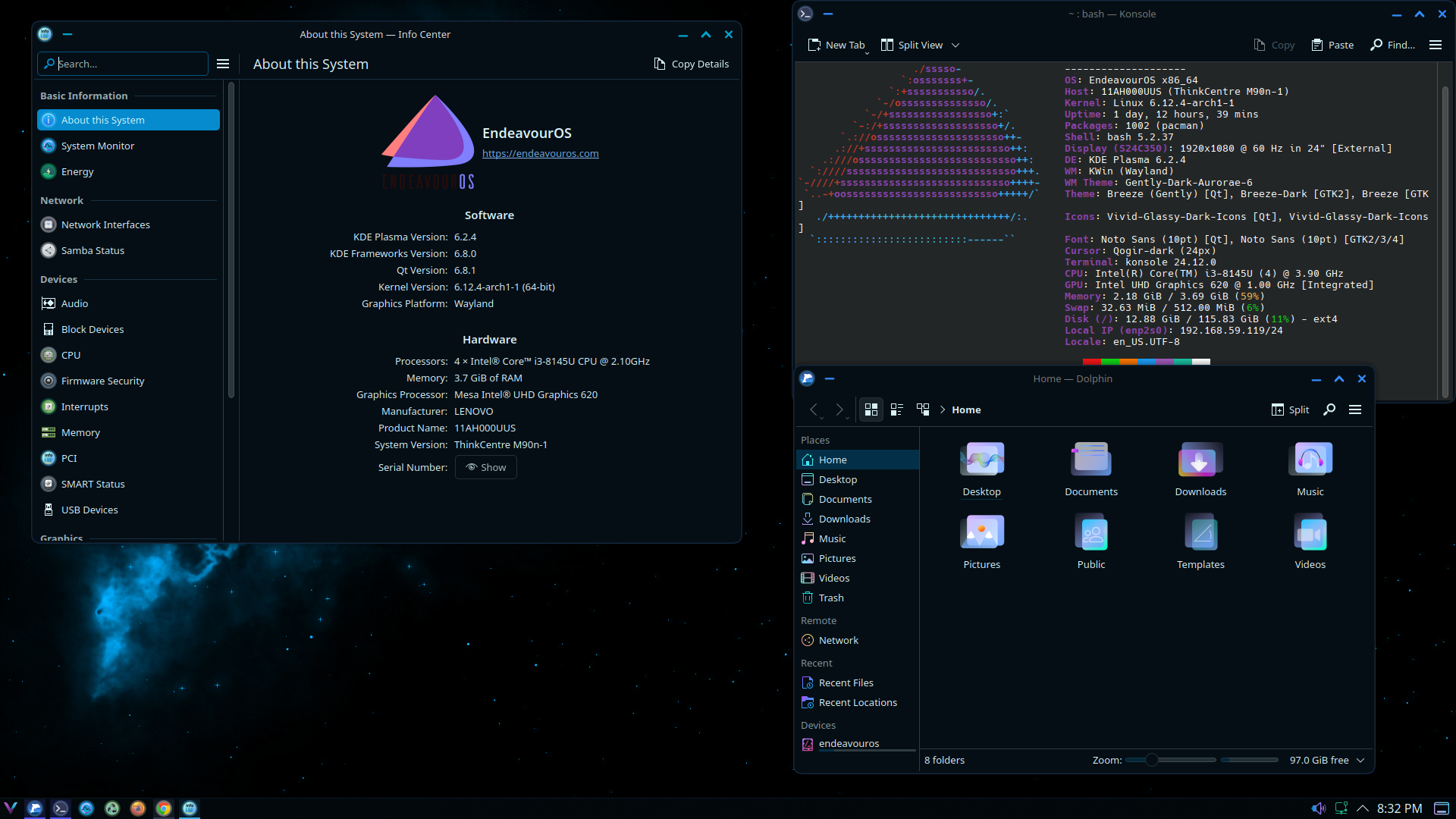Open the Documents folder icon in Dolphin
Viewport: 1456px width, 819px height.
coord(1091,469)
